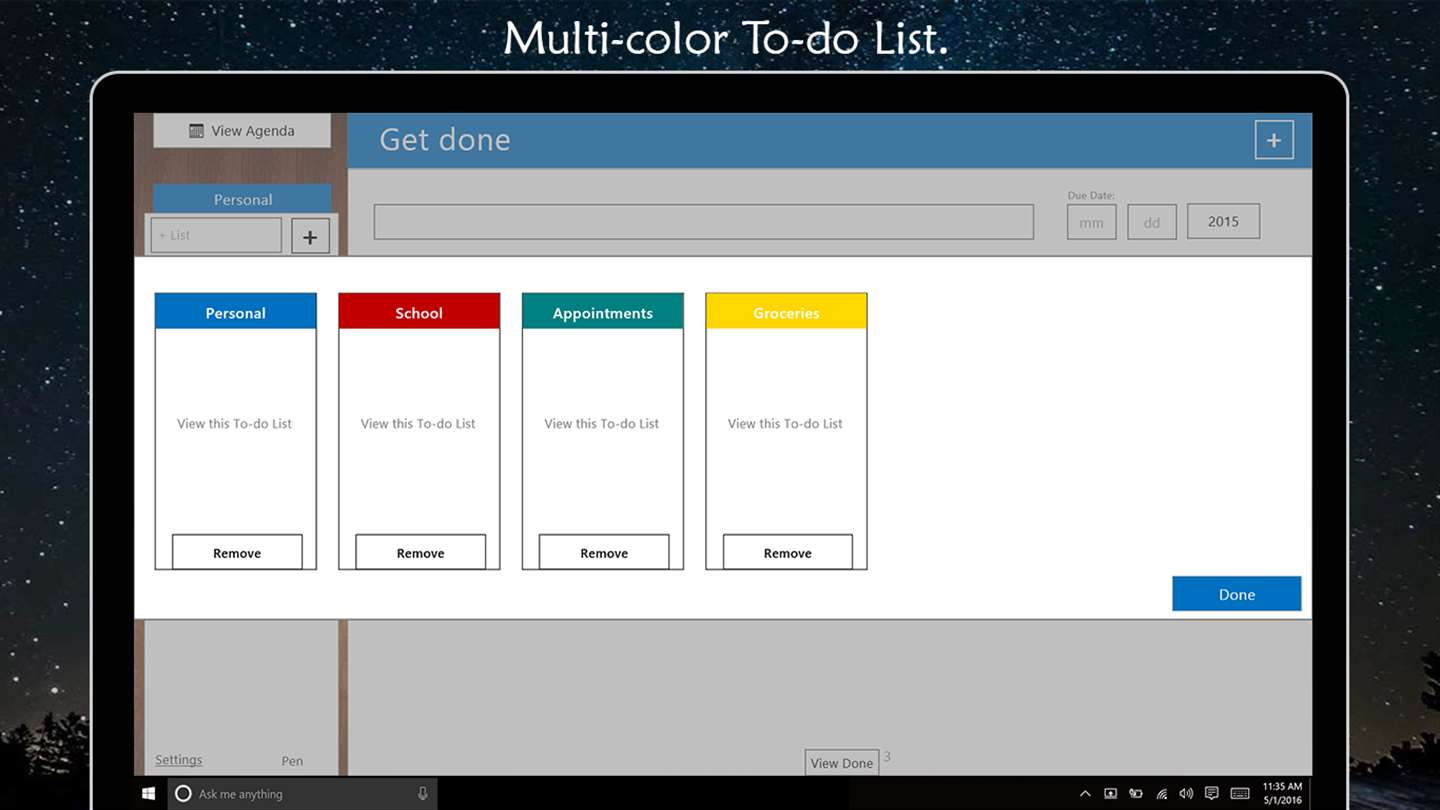Screen dimensions: 1440x810
Task: Remove the School to-do list
Action: (x=421, y=552)
